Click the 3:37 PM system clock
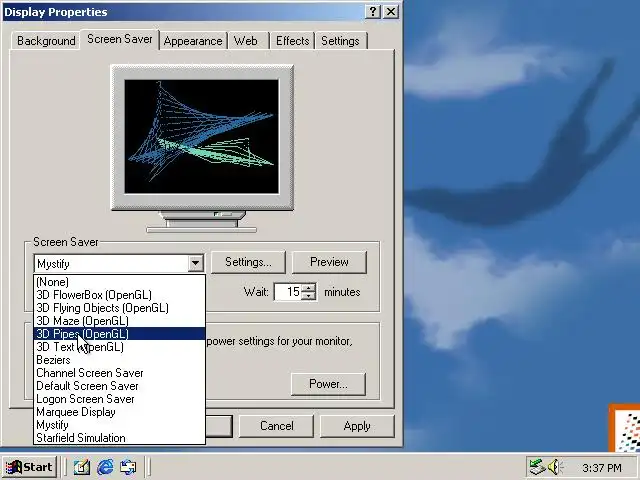Screen dimensions: 640x480 [602, 467]
